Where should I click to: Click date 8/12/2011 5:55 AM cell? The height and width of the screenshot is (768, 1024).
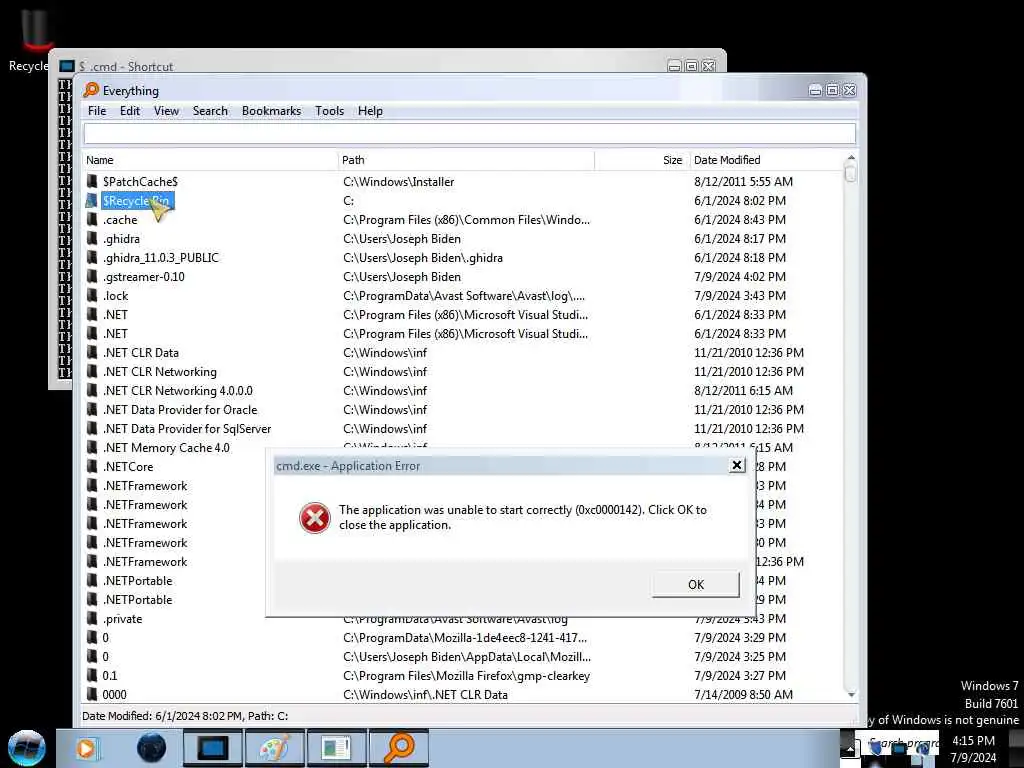(743, 182)
